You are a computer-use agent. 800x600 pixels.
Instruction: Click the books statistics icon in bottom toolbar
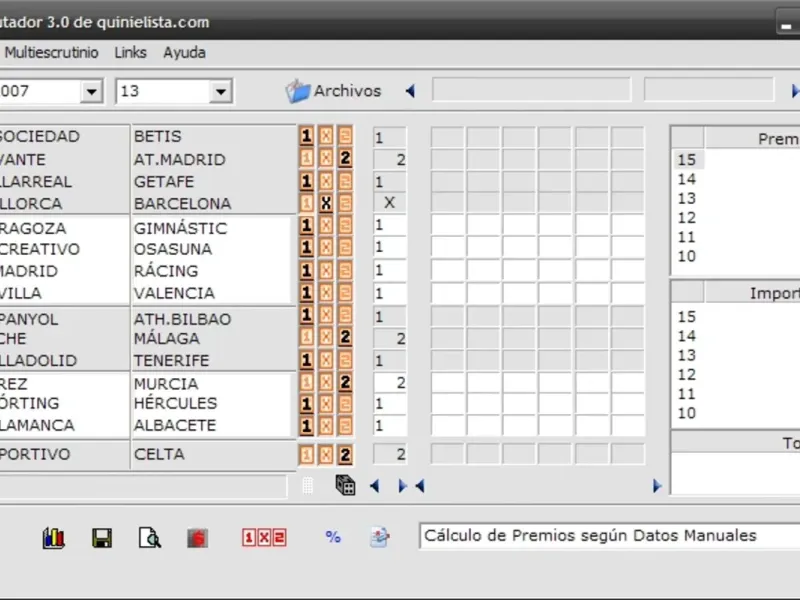(54, 538)
